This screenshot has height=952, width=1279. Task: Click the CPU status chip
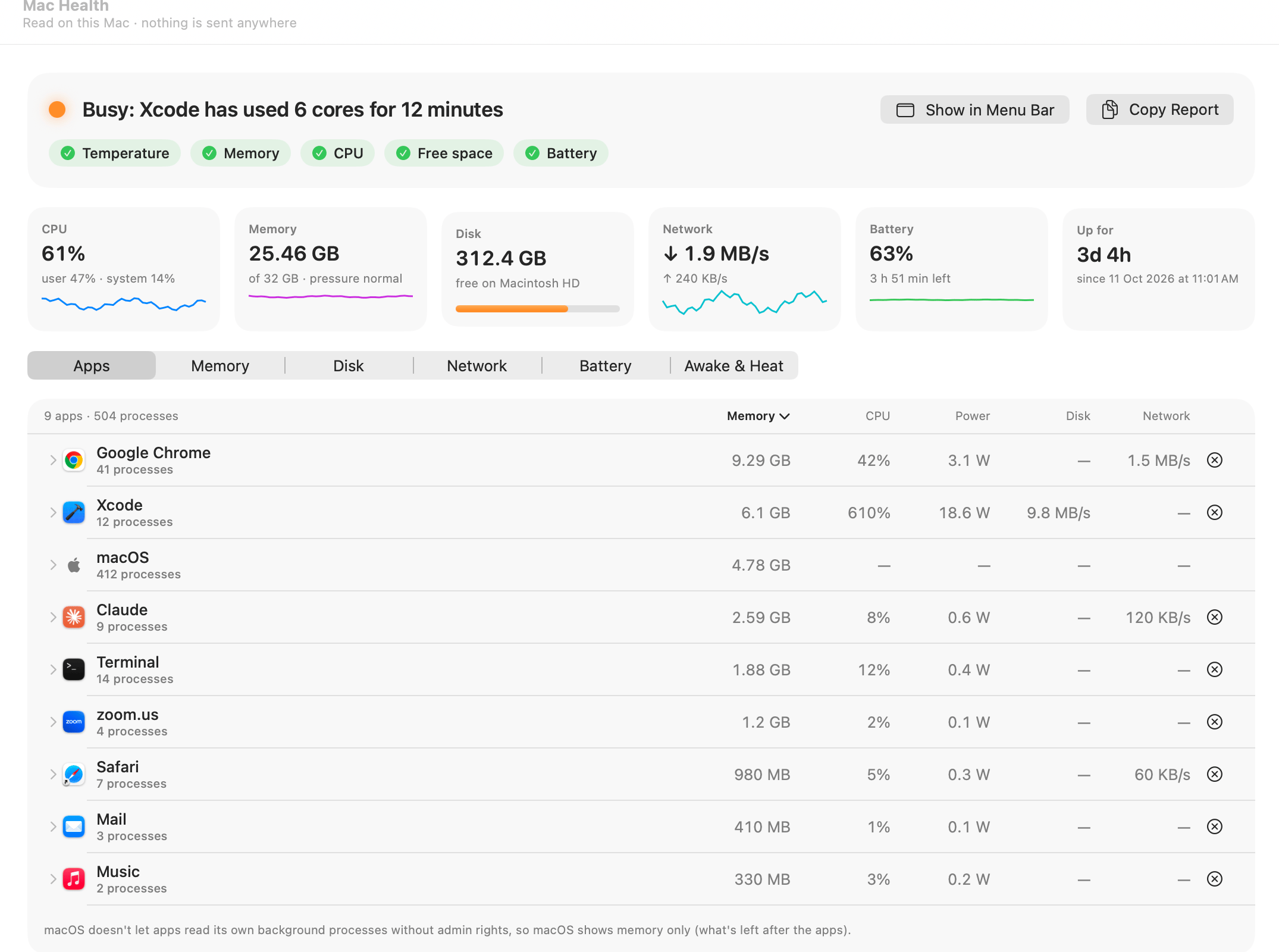[337, 153]
